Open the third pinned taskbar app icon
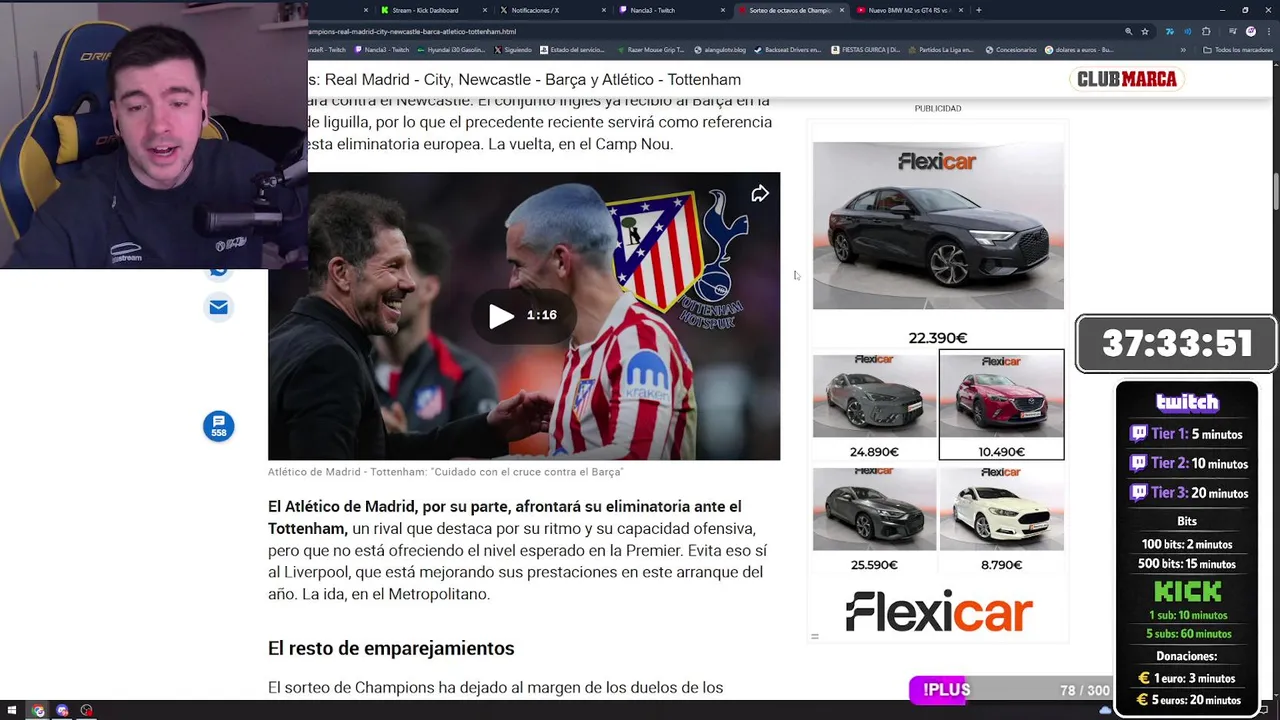This screenshot has width=1280, height=720. 86,711
